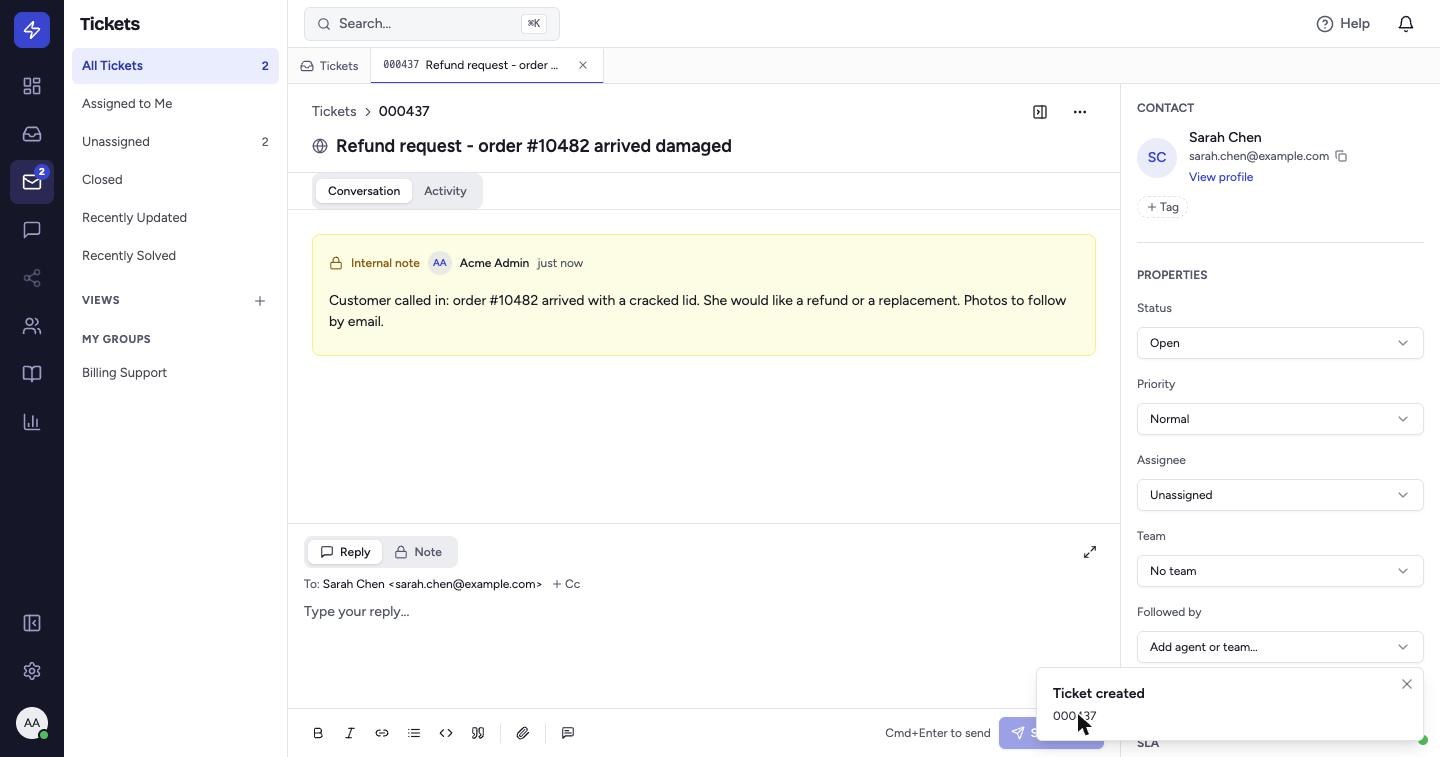This screenshot has width=1440, height=757.
Task: Insert a bulleted list in reply
Action: coord(414,733)
